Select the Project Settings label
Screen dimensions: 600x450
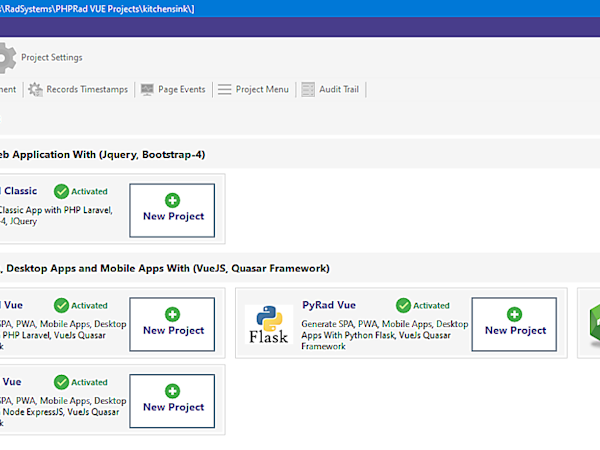(52, 58)
